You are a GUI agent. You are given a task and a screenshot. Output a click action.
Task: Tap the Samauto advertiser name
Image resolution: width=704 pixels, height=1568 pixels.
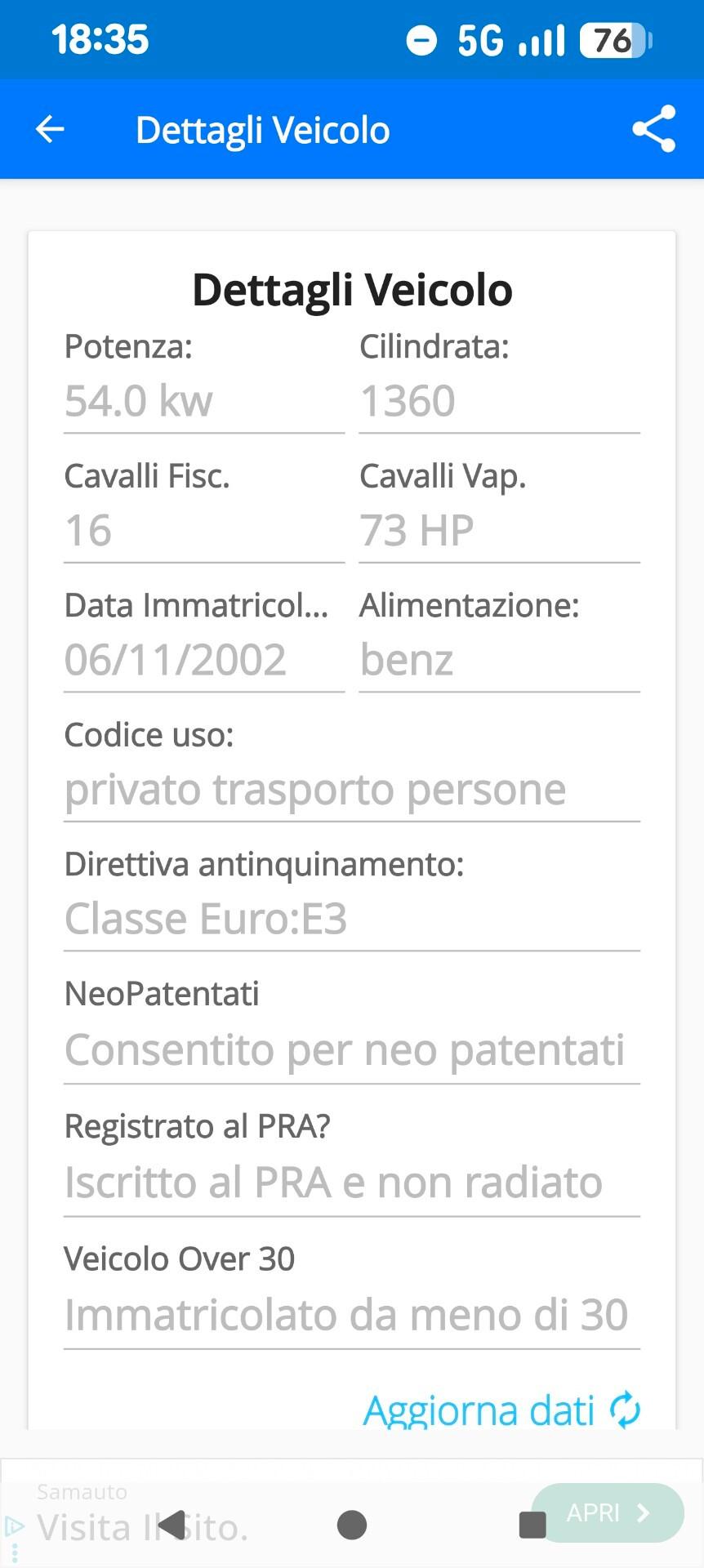click(81, 1490)
